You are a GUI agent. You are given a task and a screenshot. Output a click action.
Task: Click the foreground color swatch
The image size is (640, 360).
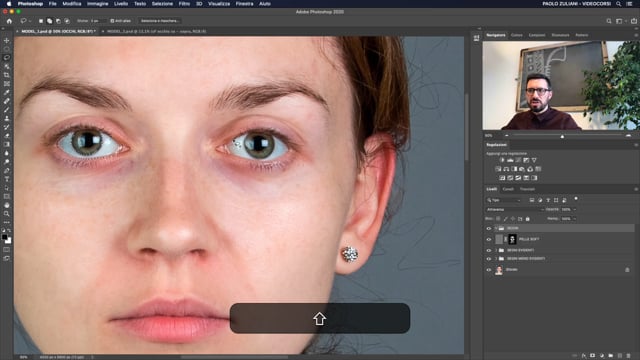pyautogui.click(x=4, y=237)
